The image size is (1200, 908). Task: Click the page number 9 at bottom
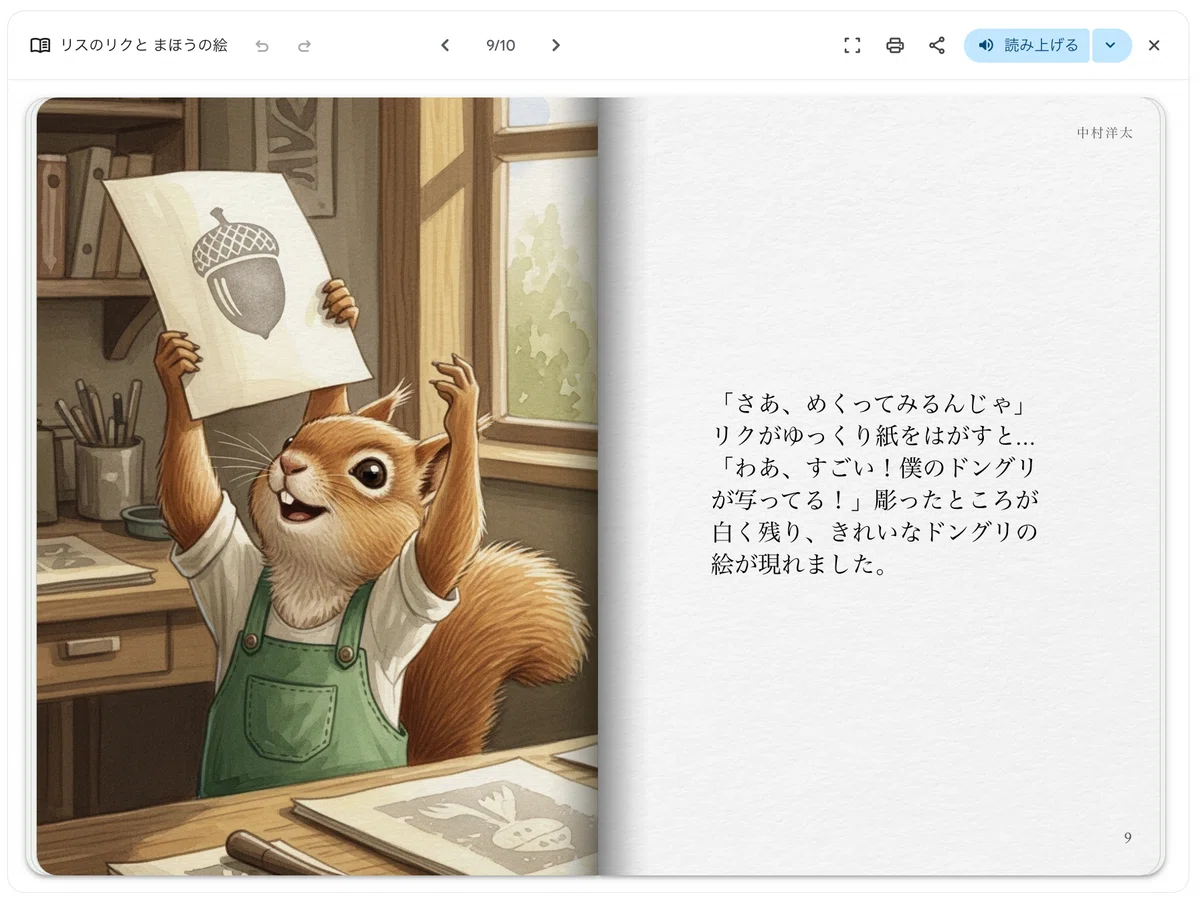click(x=1128, y=838)
